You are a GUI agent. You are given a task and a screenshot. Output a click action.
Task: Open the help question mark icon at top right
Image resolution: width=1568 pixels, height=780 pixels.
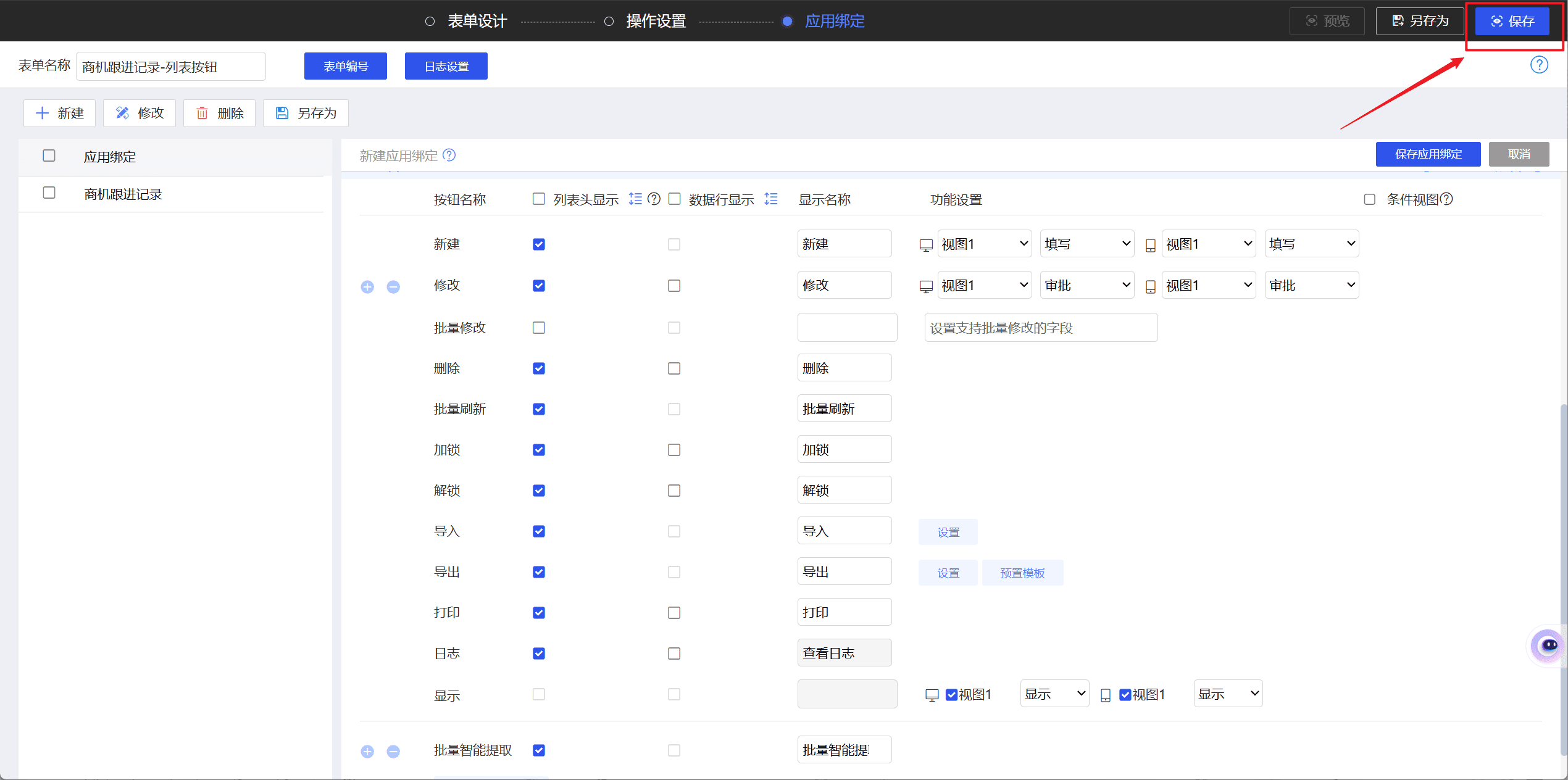tap(1539, 65)
